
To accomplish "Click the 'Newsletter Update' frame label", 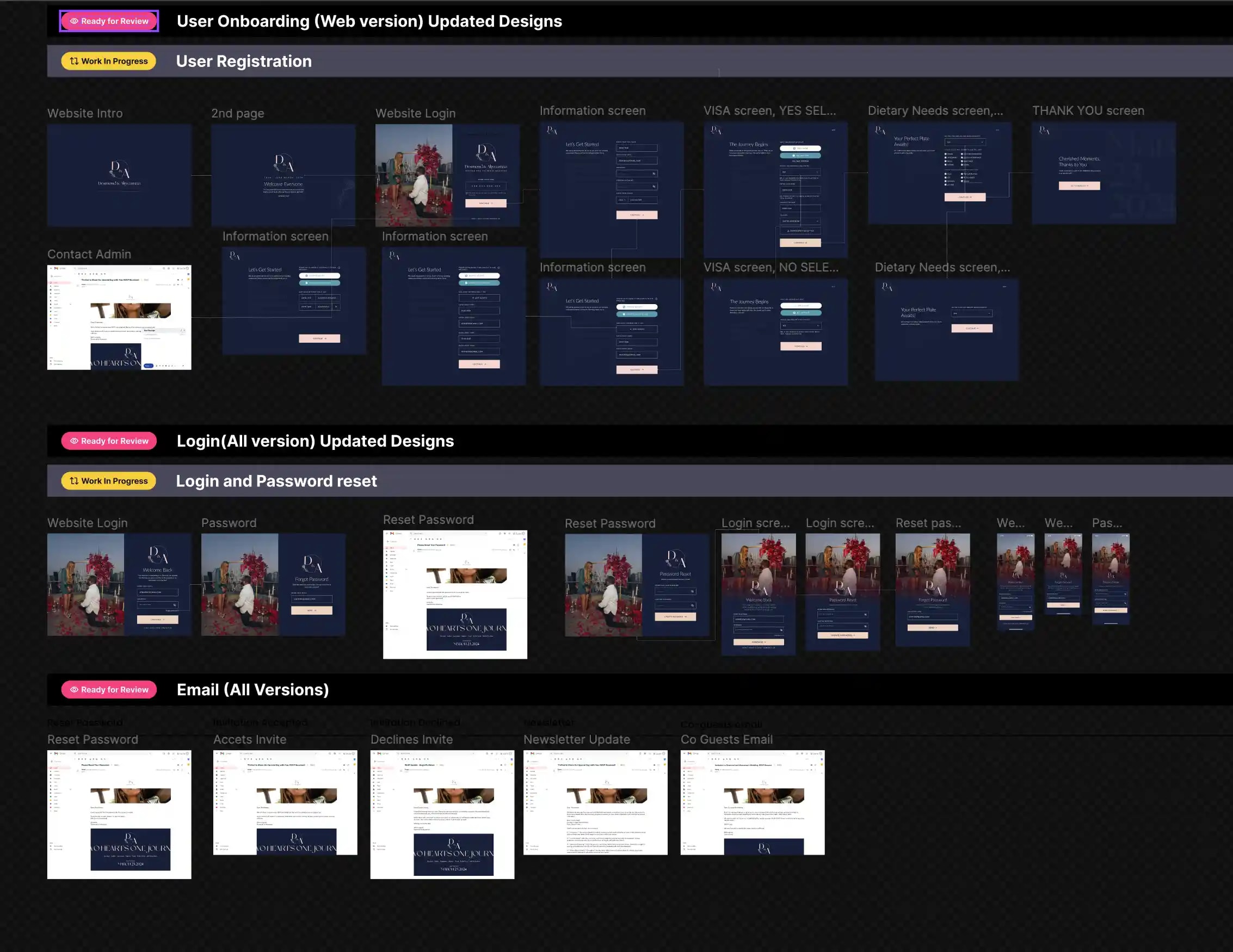I will point(576,739).
